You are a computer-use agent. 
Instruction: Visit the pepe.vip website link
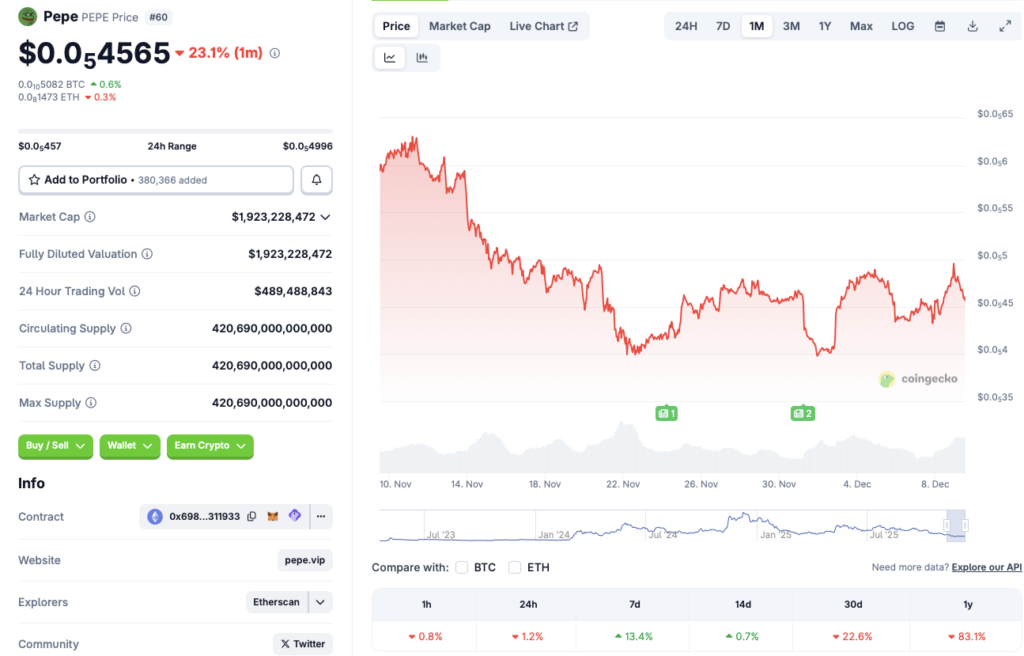coord(304,560)
